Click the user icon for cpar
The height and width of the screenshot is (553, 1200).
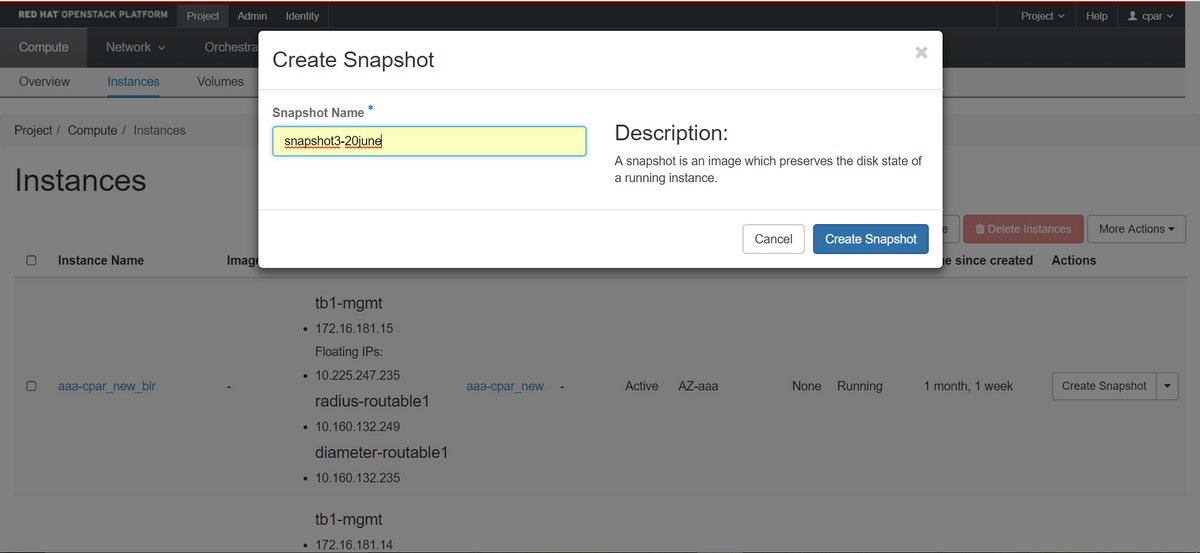[1133, 16]
